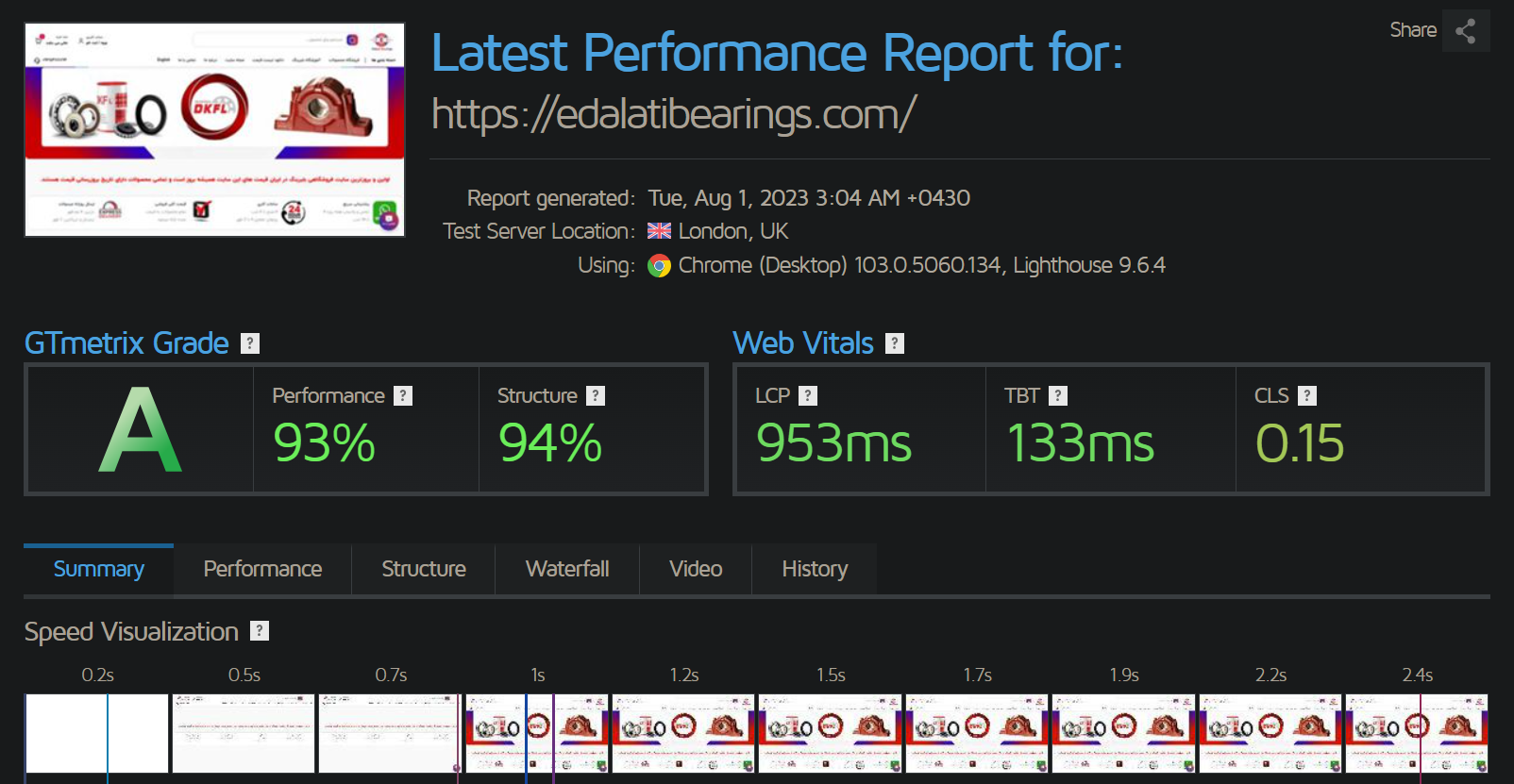Viewport: 1514px width, 784px height.
Task: Click the Web Vitals help icon
Action: (x=895, y=343)
